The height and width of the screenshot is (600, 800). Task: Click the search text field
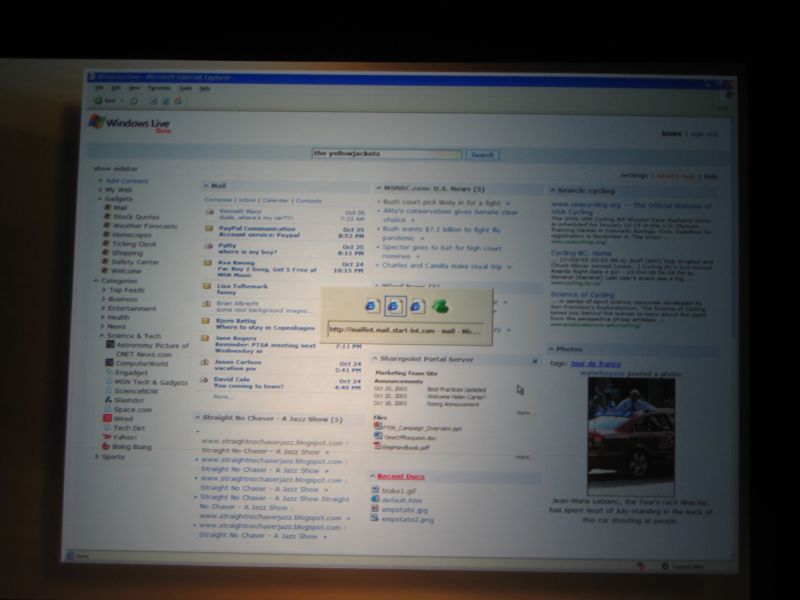[386, 154]
